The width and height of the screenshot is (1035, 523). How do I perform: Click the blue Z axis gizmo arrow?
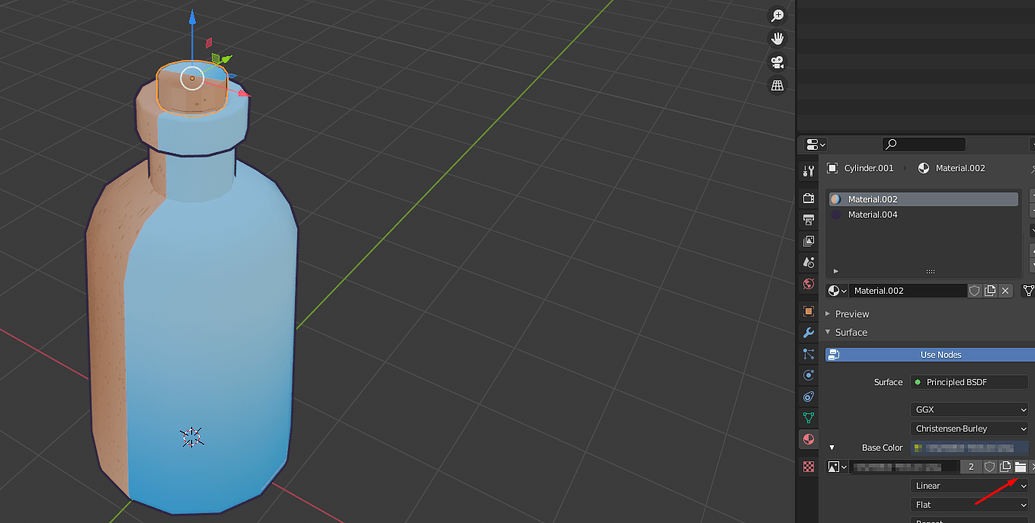click(192, 20)
